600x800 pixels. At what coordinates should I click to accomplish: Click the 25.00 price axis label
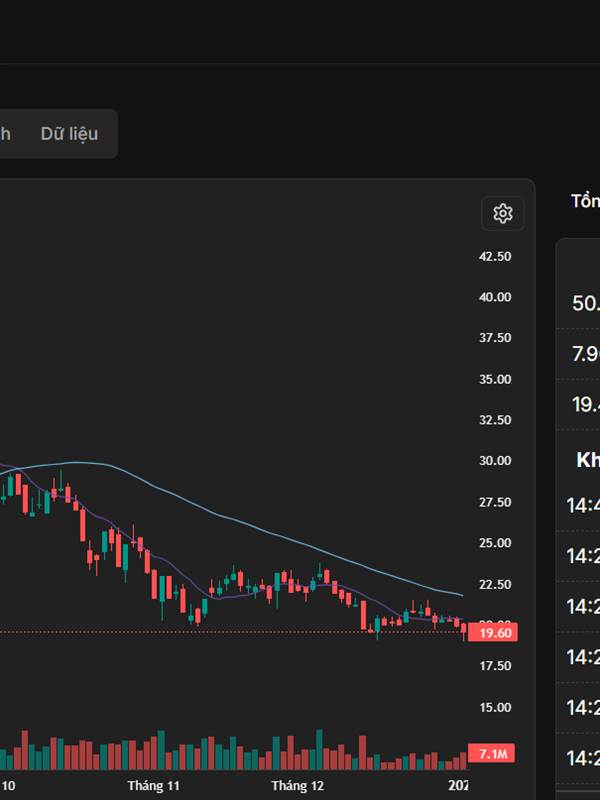495,543
